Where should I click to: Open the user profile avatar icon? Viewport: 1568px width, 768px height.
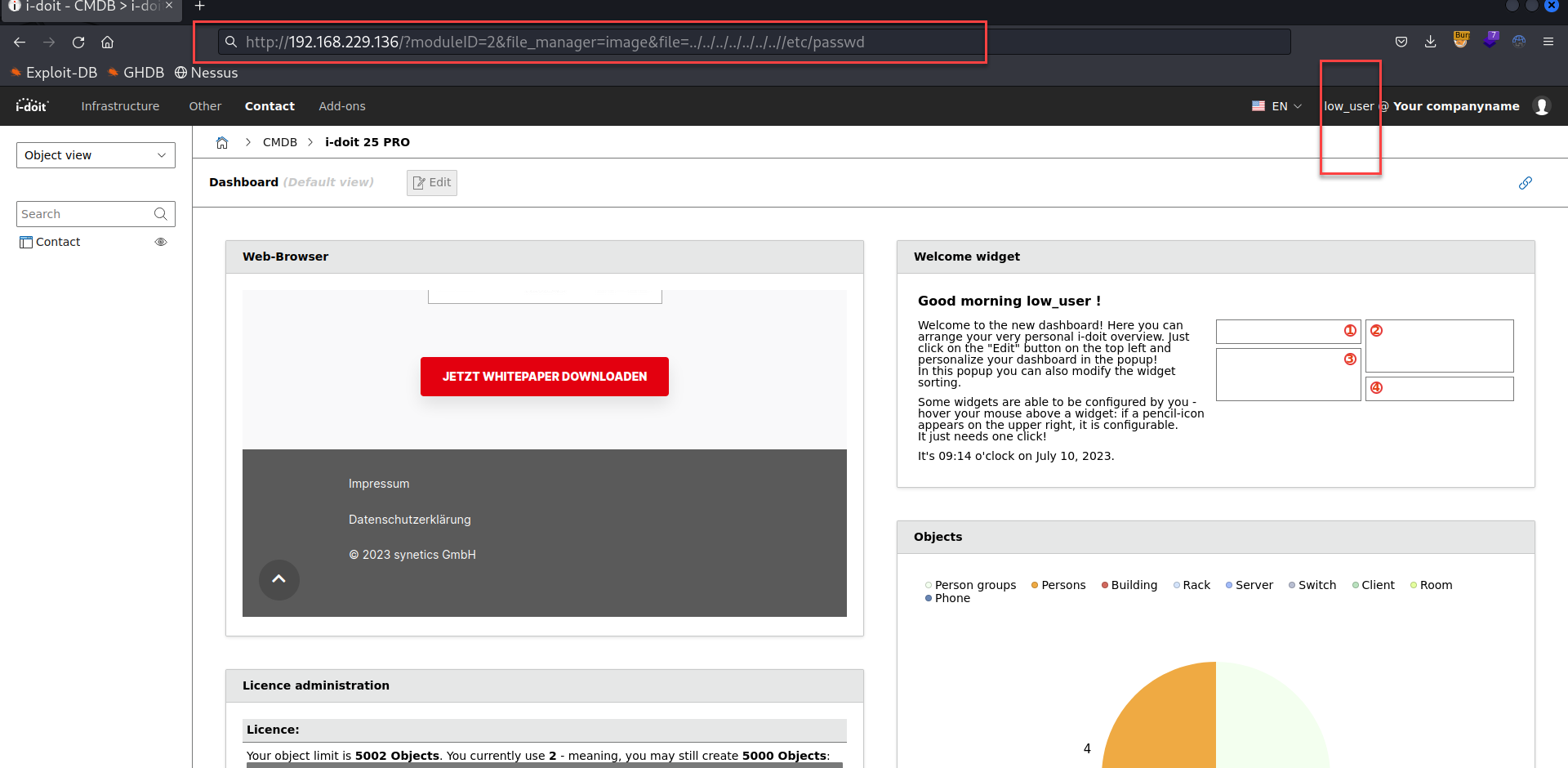tap(1542, 106)
